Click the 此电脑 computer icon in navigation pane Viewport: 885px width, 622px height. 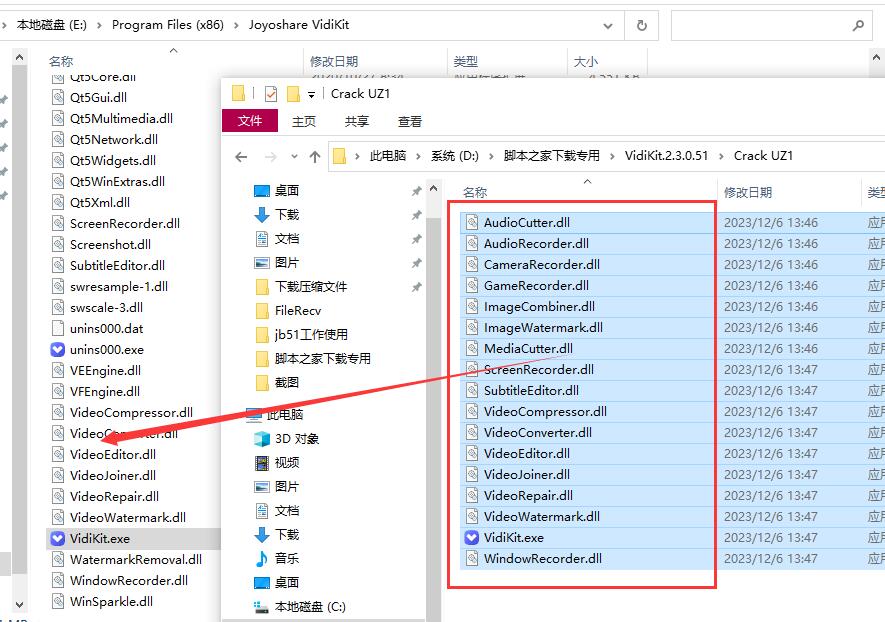[x=255, y=415]
